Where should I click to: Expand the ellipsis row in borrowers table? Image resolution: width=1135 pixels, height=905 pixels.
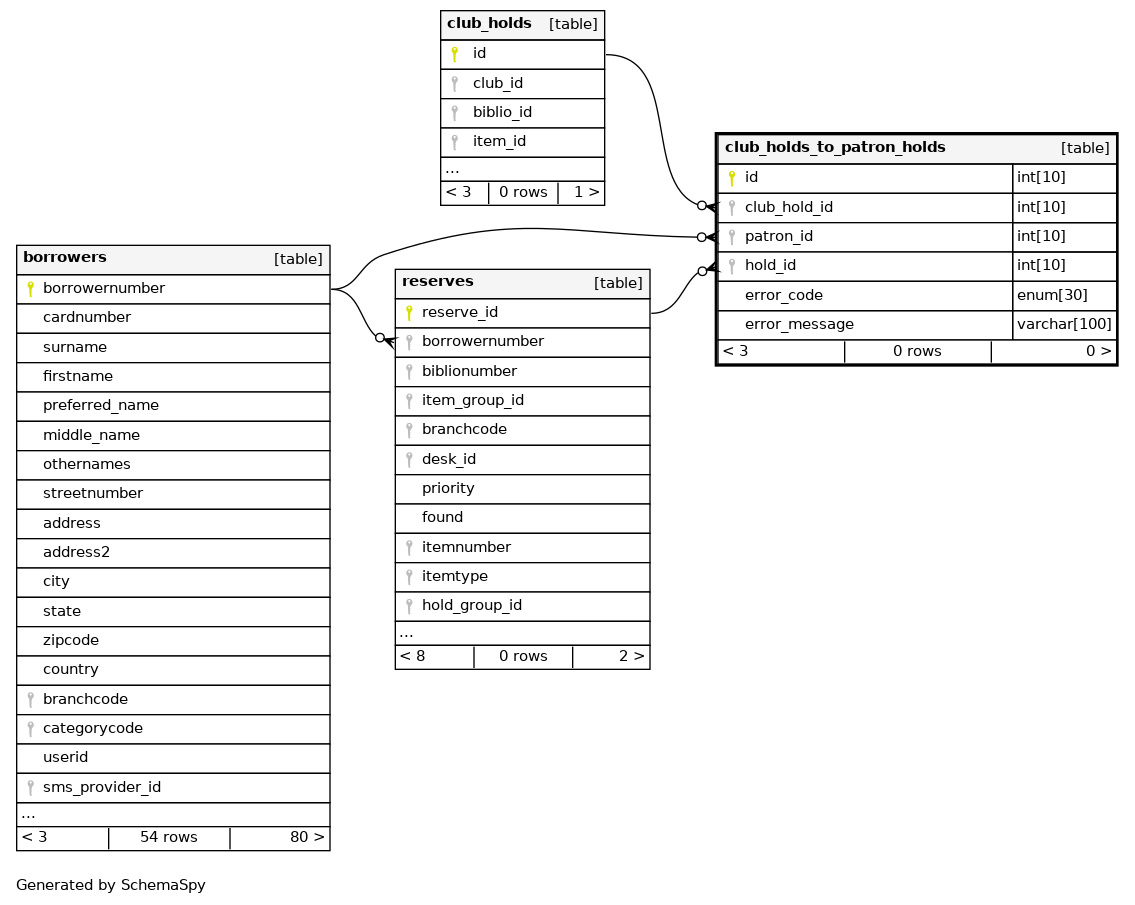(29, 814)
